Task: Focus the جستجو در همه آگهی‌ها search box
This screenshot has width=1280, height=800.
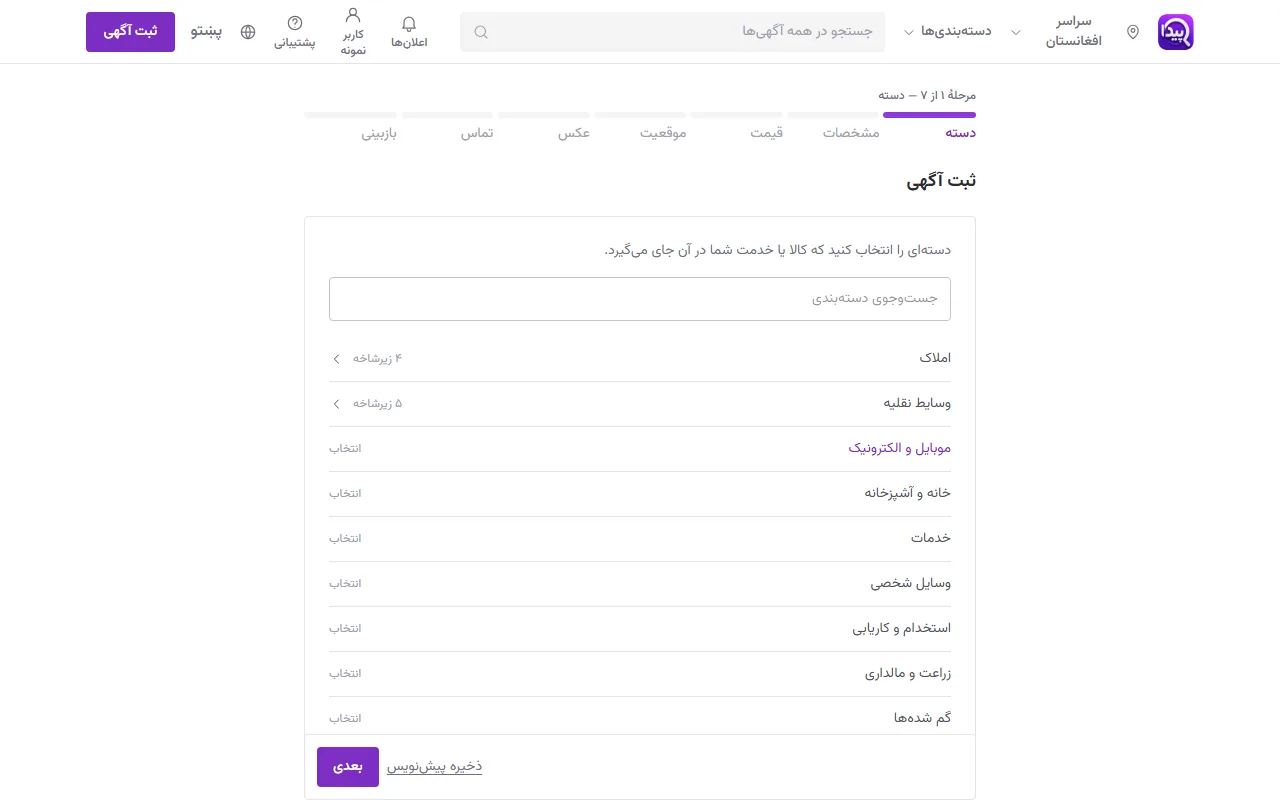Action: point(672,32)
